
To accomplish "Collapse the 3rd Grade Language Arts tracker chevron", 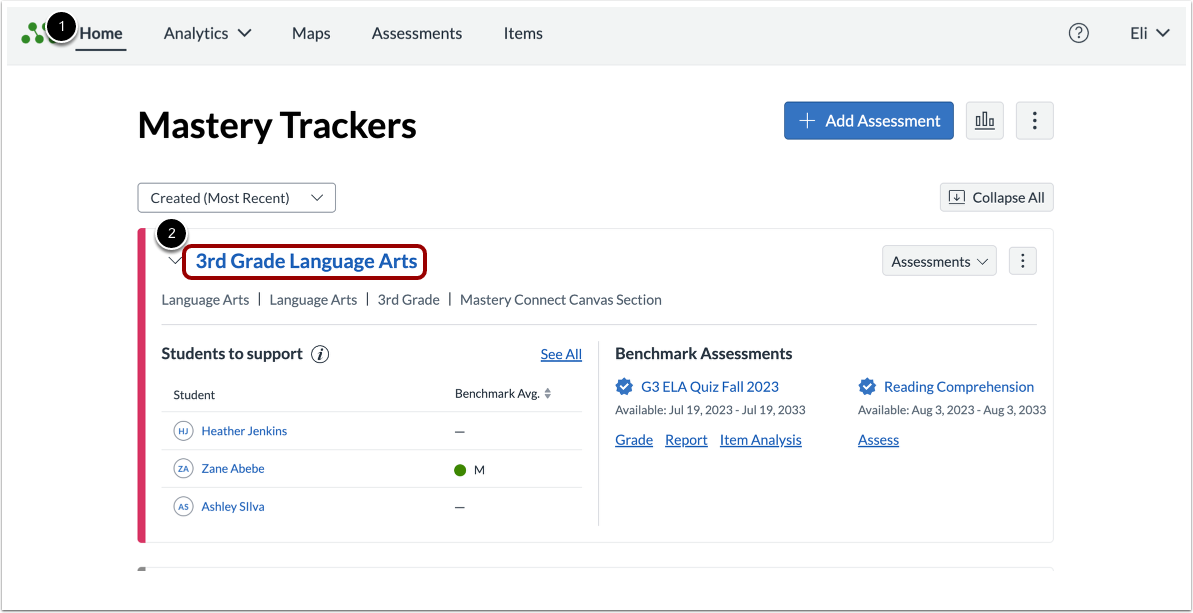I will pos(174,260).
